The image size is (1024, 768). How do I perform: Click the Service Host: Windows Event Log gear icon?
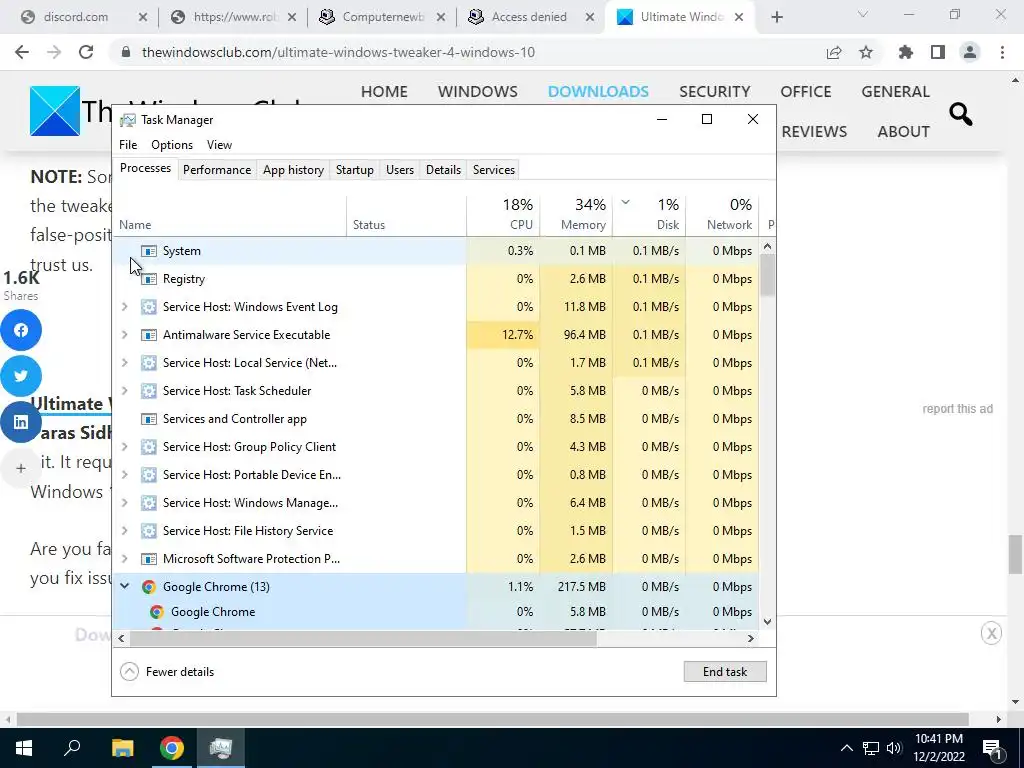[149, 307]
